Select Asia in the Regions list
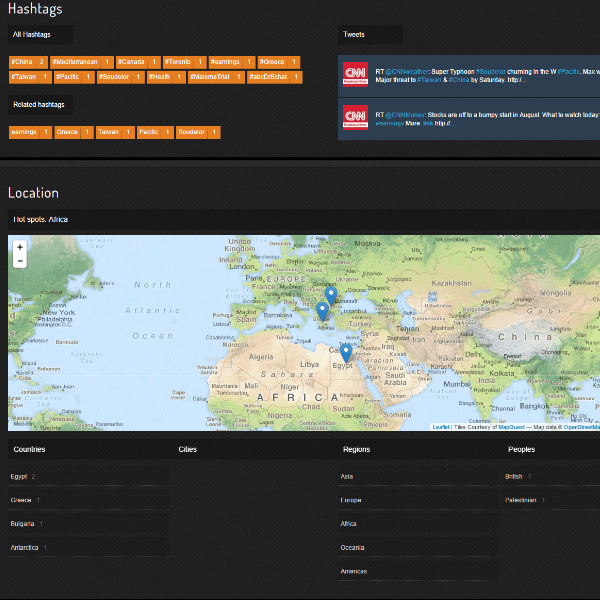This screenshot has width=600, height=600. (419, 476)
